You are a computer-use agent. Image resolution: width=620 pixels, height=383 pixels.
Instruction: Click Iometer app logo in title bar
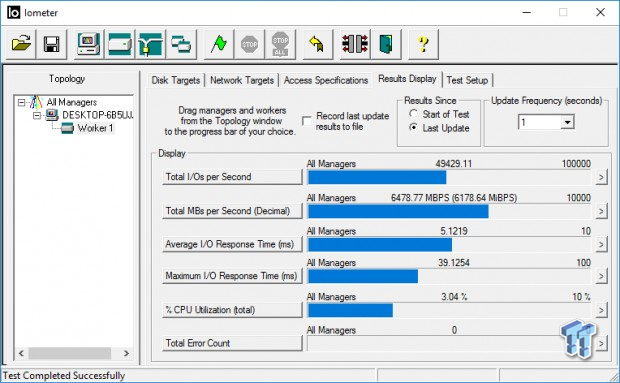point(13,13)
